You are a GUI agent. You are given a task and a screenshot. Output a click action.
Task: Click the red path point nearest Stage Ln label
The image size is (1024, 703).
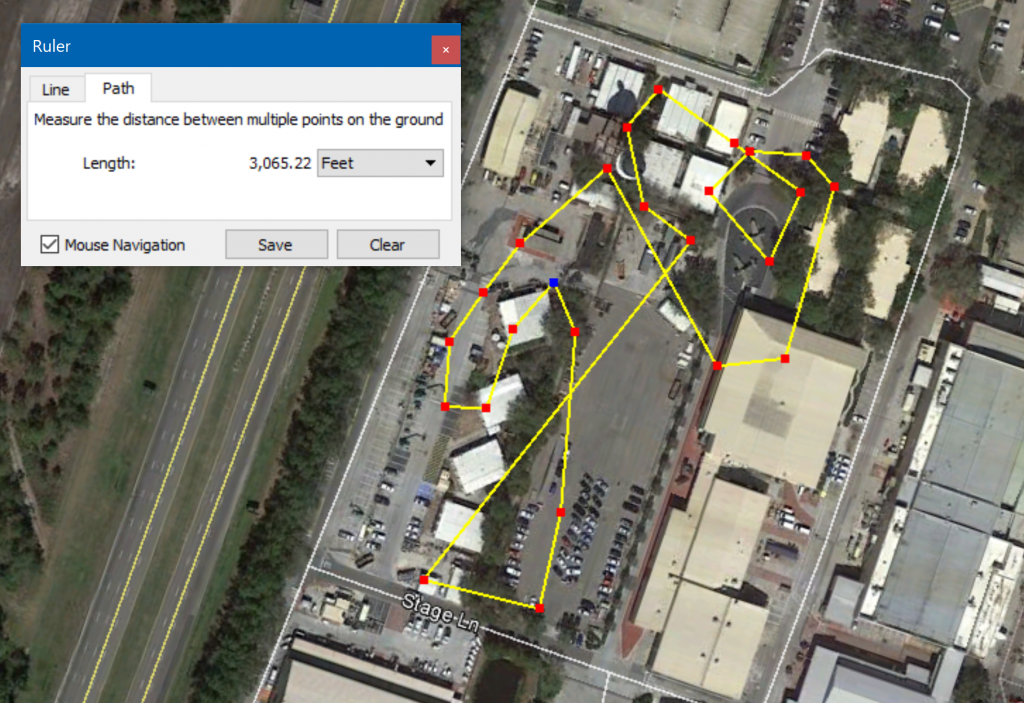coord(424,580)
